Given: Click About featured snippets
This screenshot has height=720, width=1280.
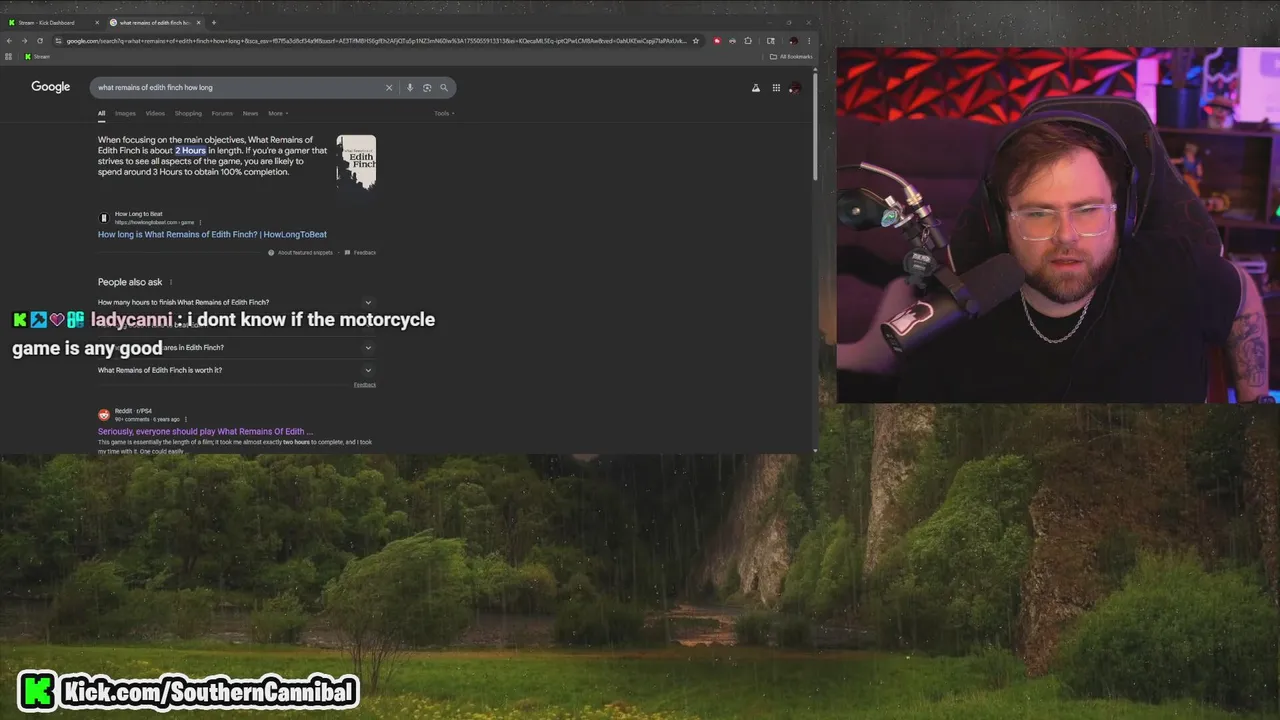Looking at the screenshot, I should 300,252.
